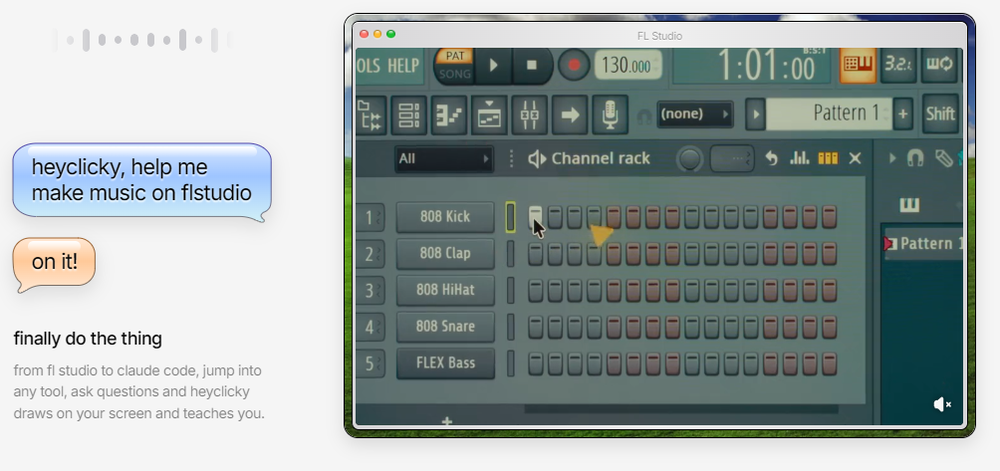Click the microphone recording icon
This screenshot has height=471, width=1000.
point(610,115)
